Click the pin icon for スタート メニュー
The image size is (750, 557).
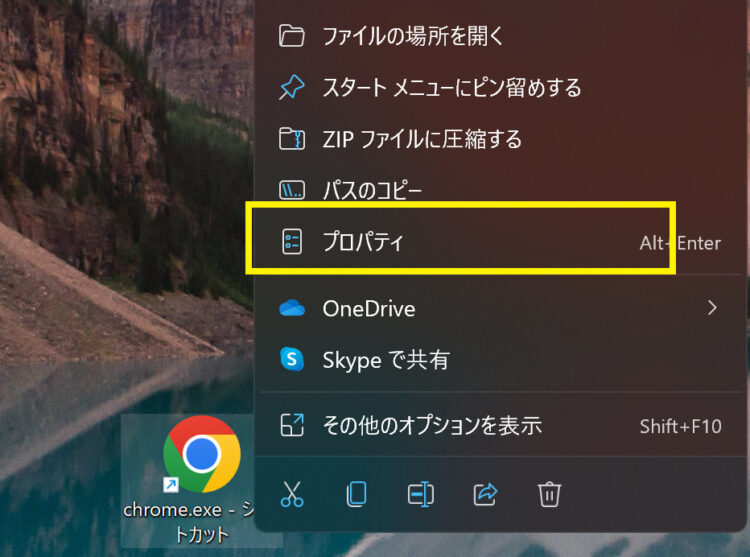[291, 87]
